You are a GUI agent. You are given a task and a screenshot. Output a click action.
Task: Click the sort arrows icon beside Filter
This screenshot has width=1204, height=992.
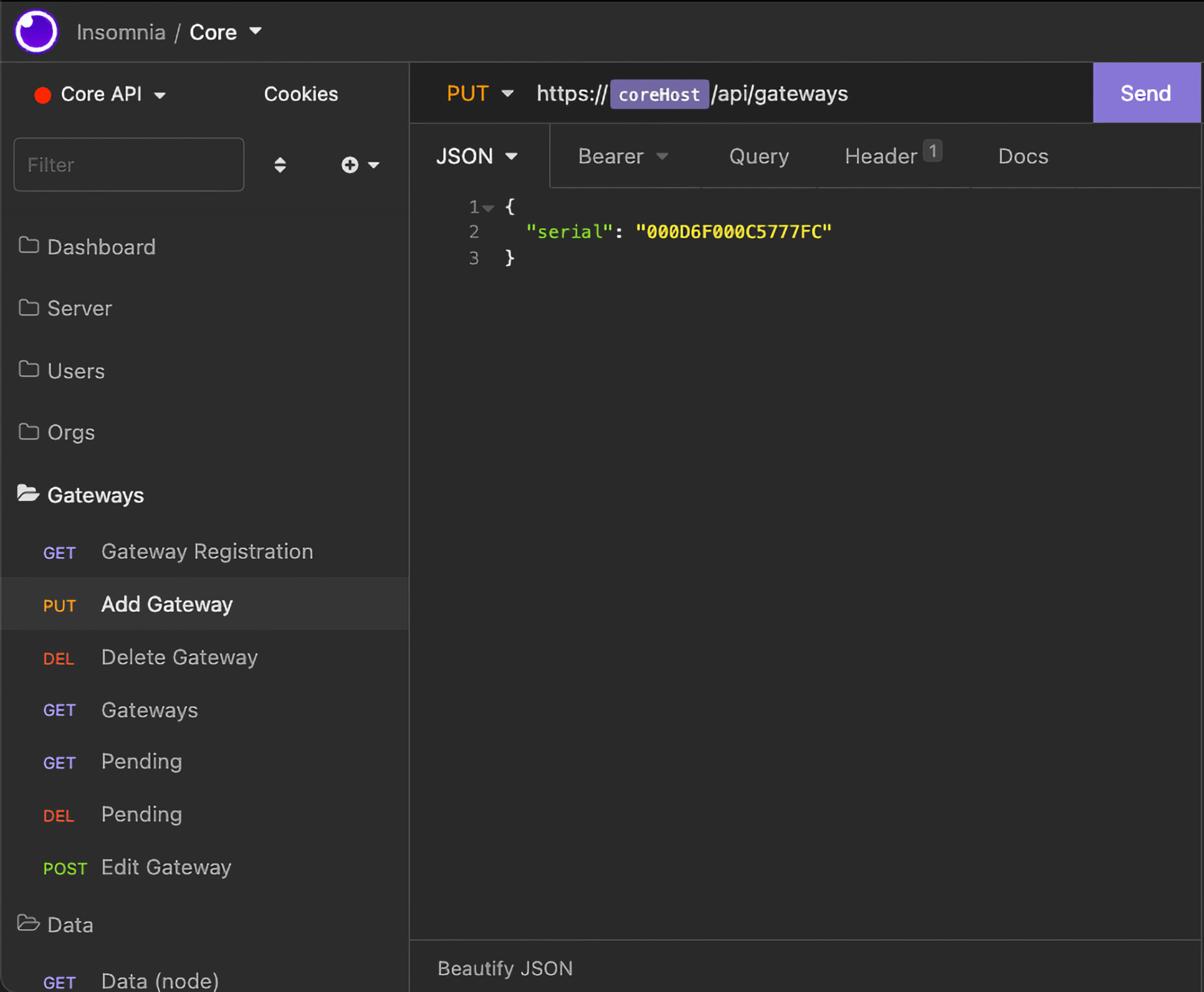click(280, 165)
